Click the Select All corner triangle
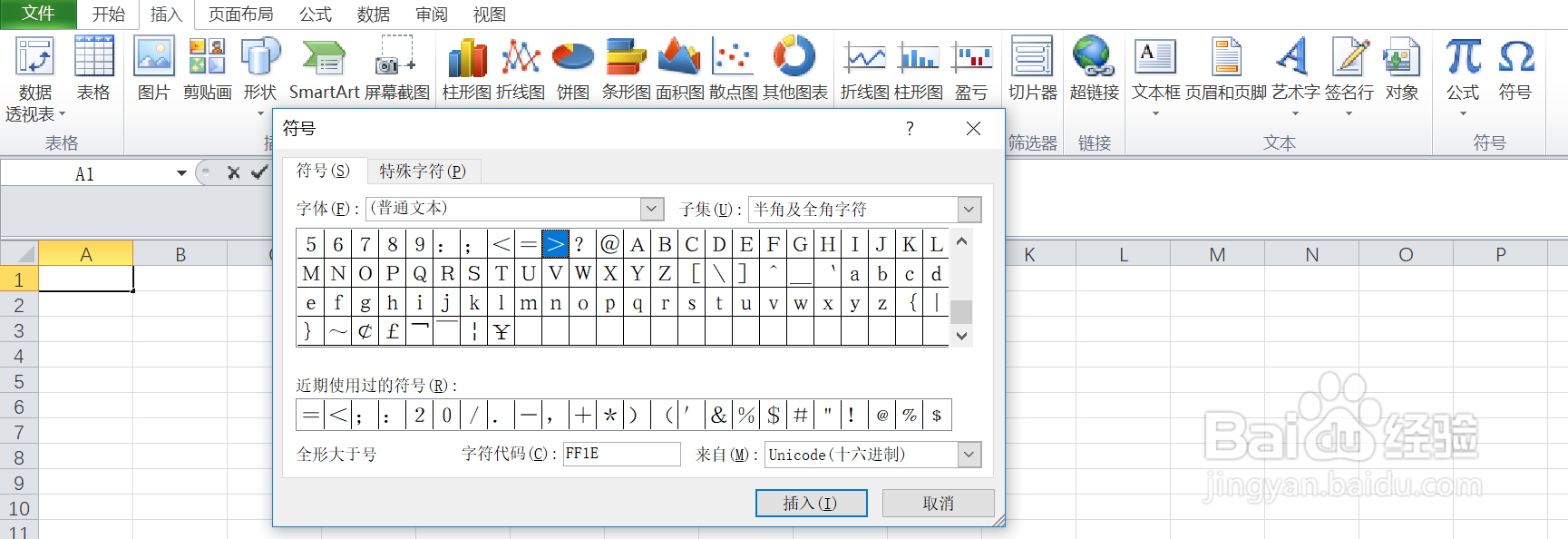Viewport: 1568px width, 539px height. pyautogui.click(x=25, y=254)
